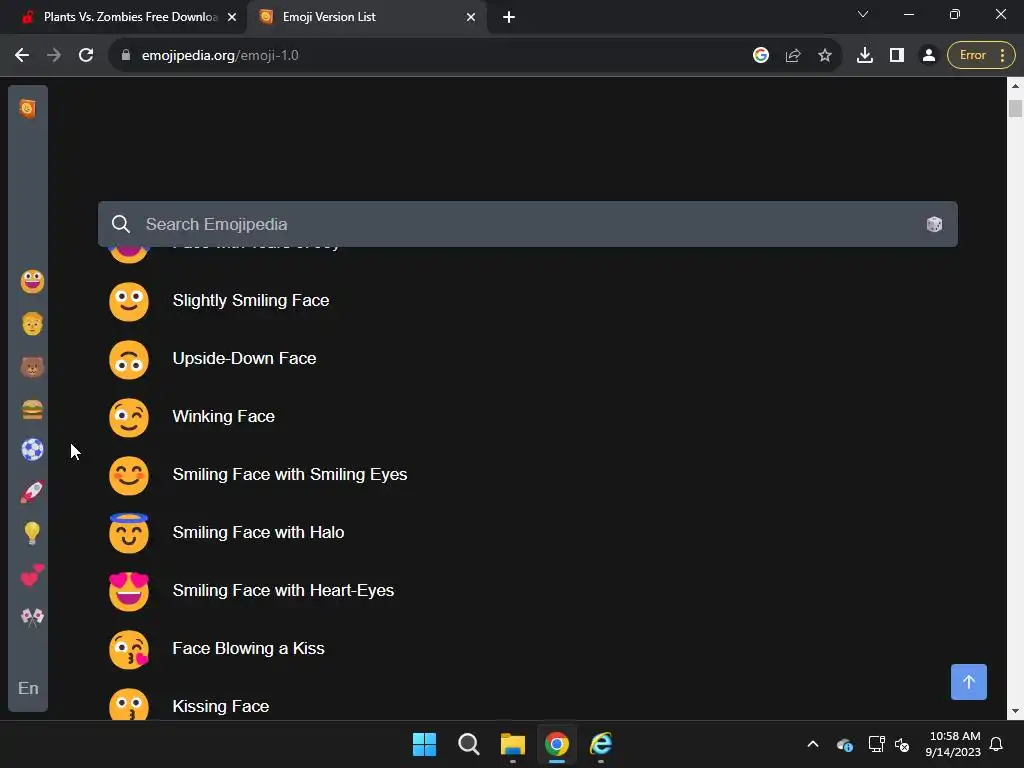Image resolution: width=1024 pixels, height=768 pixels.
Task: Open the Windows Start menu
Action: tap(424, 744)
